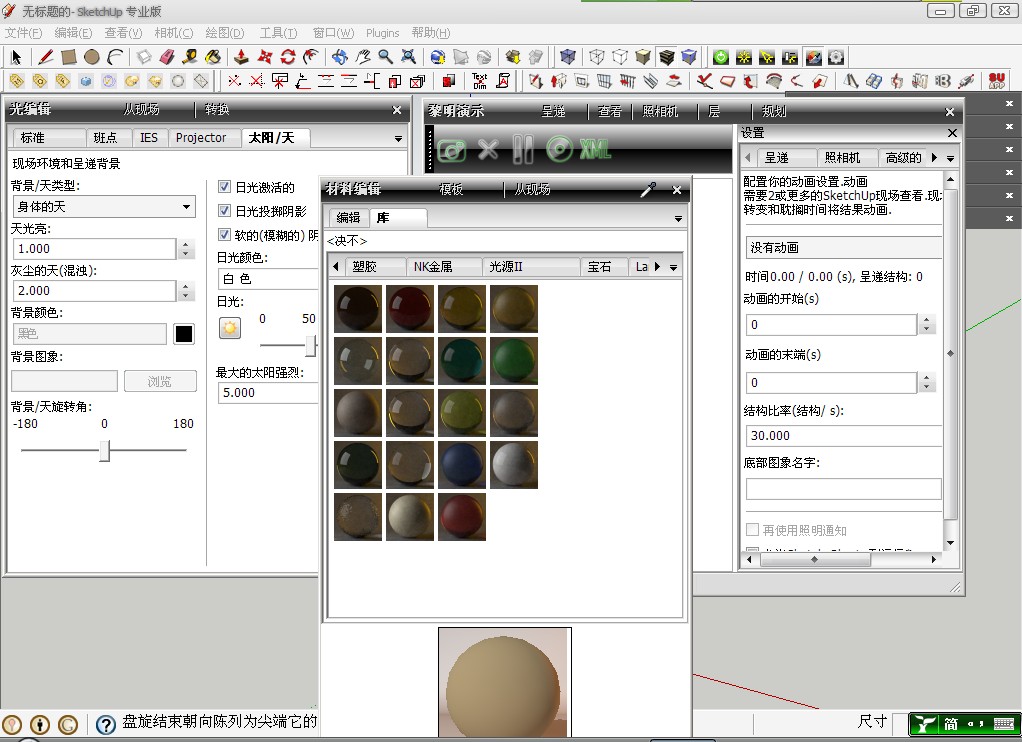1022x742 pixels.
Task: Open the Plugins menu
Action: 383,33
